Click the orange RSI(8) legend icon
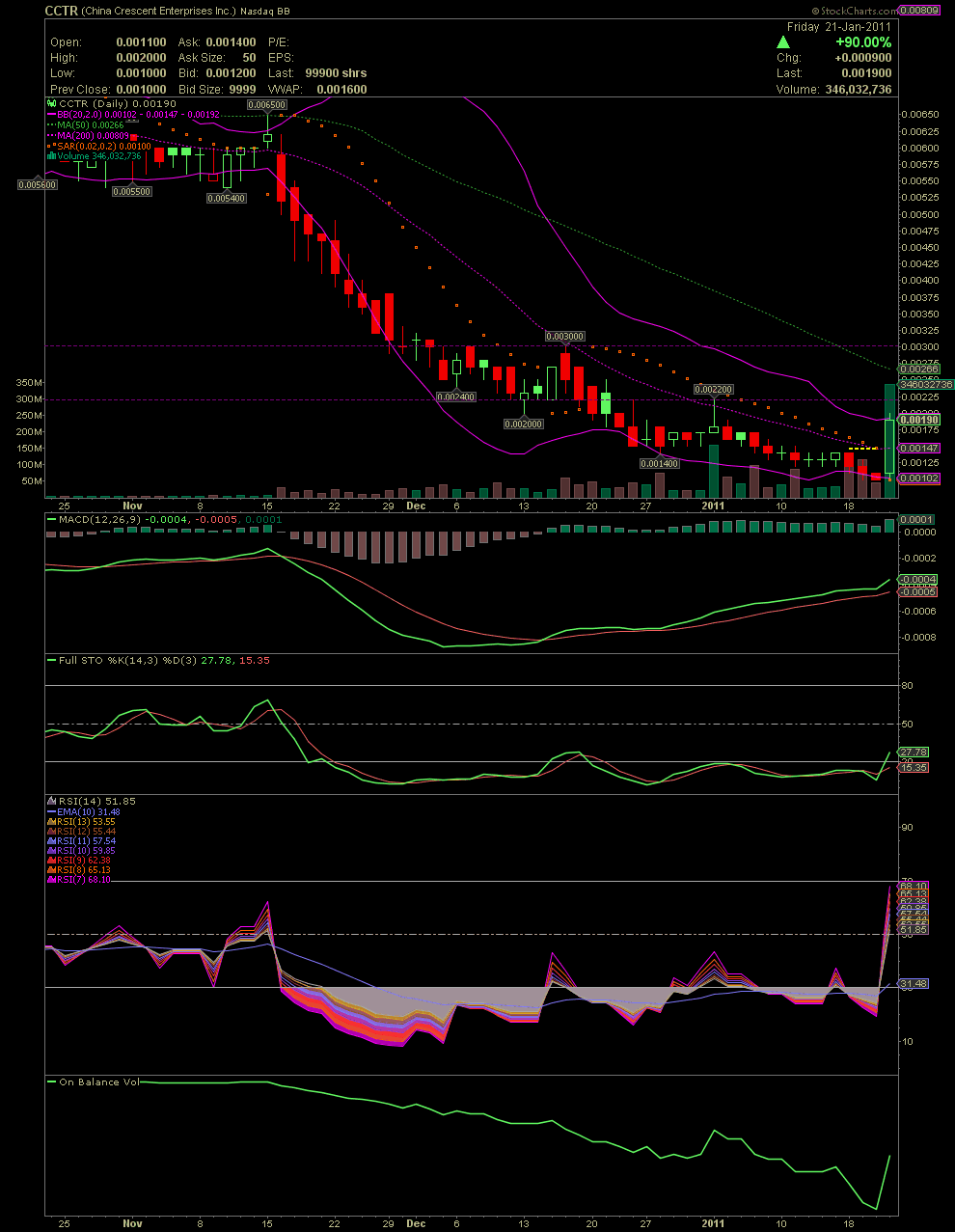955x1232 pixels. pos(52,870)
